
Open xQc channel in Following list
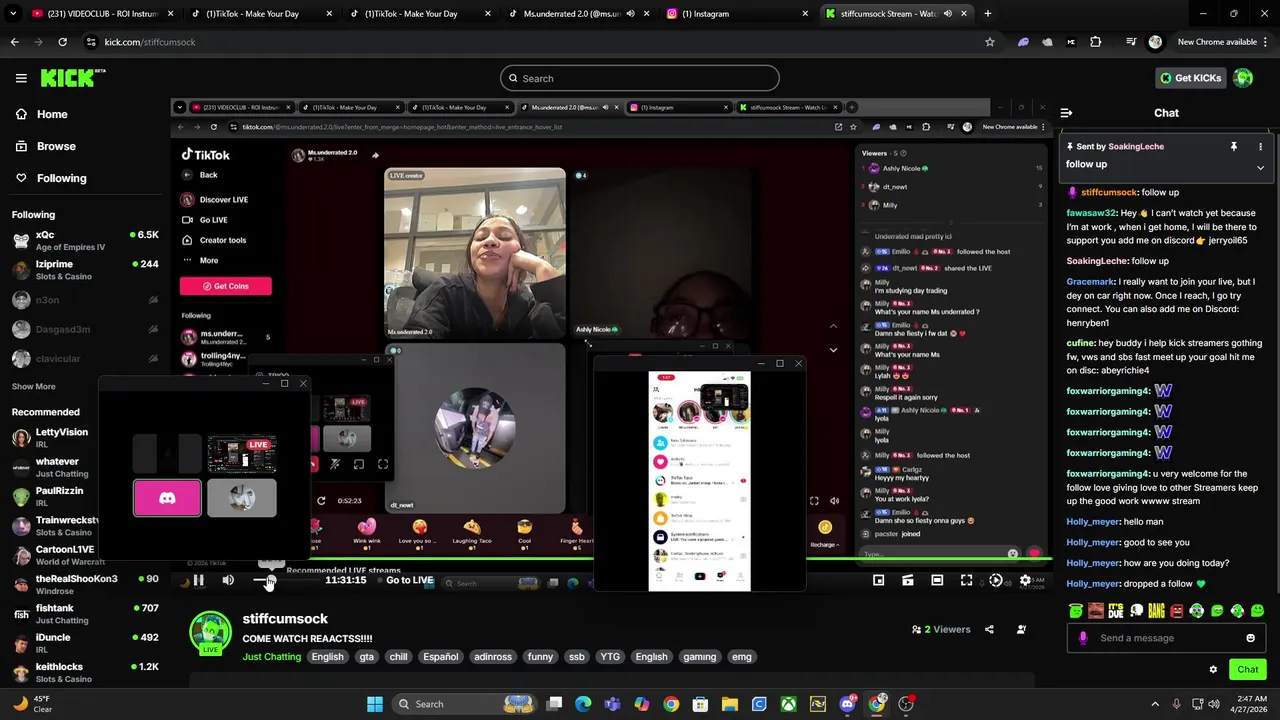[85, 240]
